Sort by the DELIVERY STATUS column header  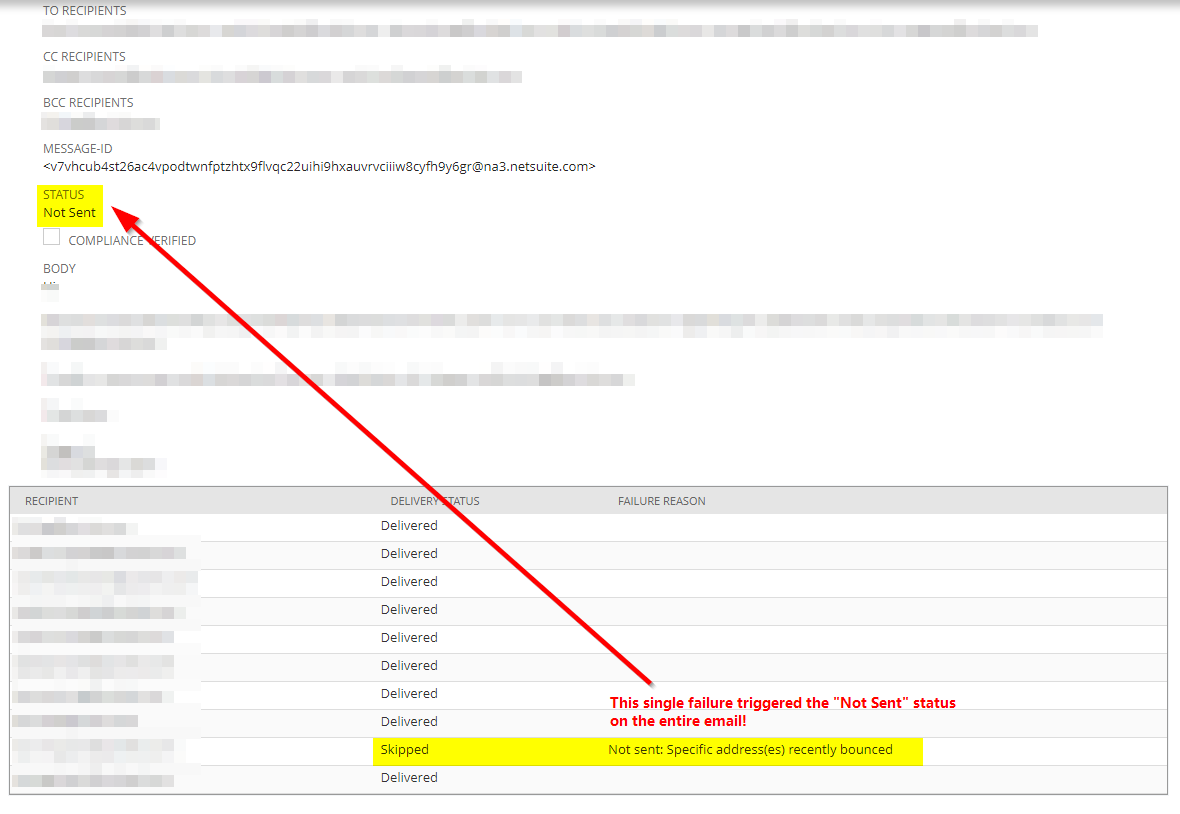434,500
